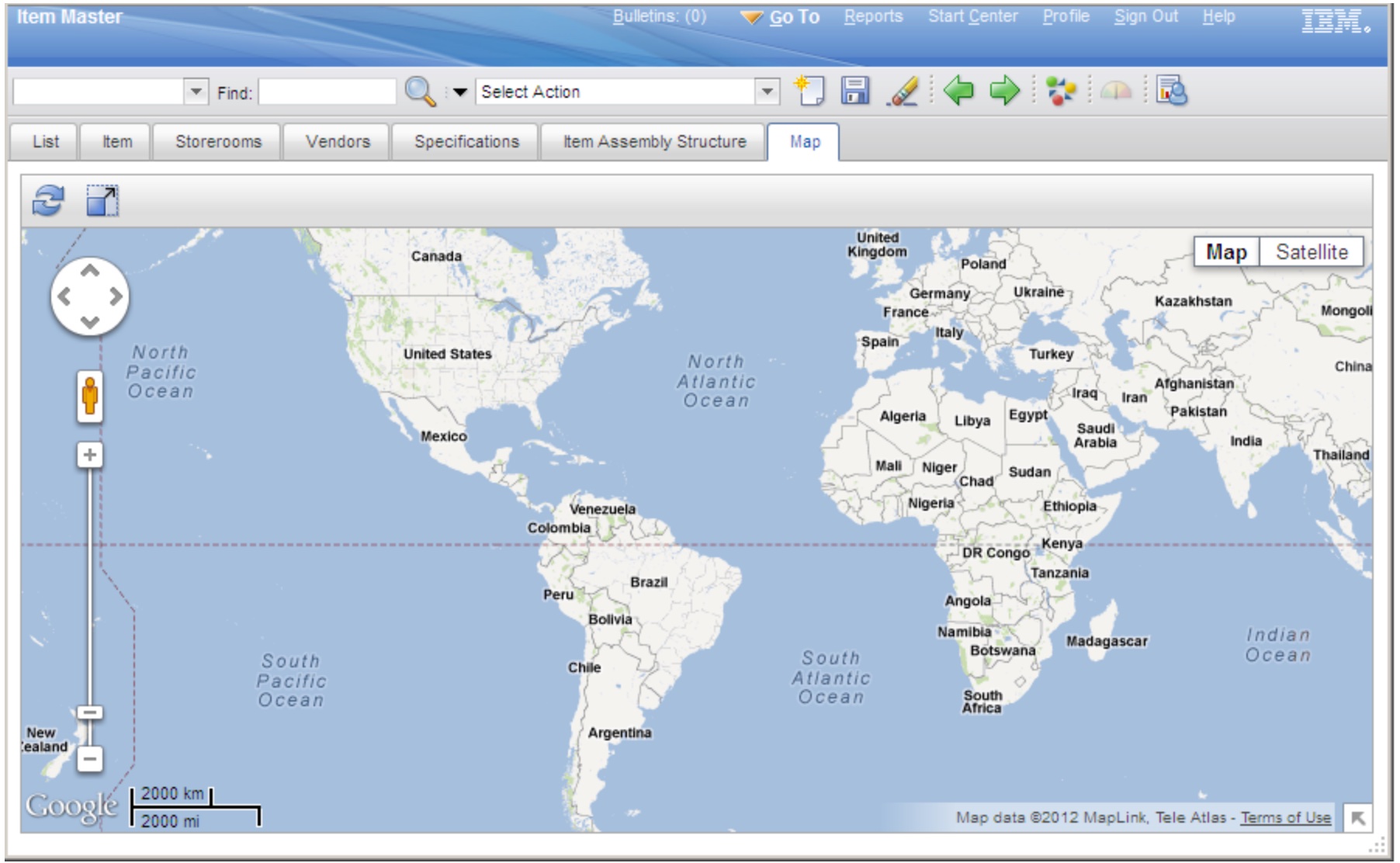Pan the map left arrow

tap(64, 296)
